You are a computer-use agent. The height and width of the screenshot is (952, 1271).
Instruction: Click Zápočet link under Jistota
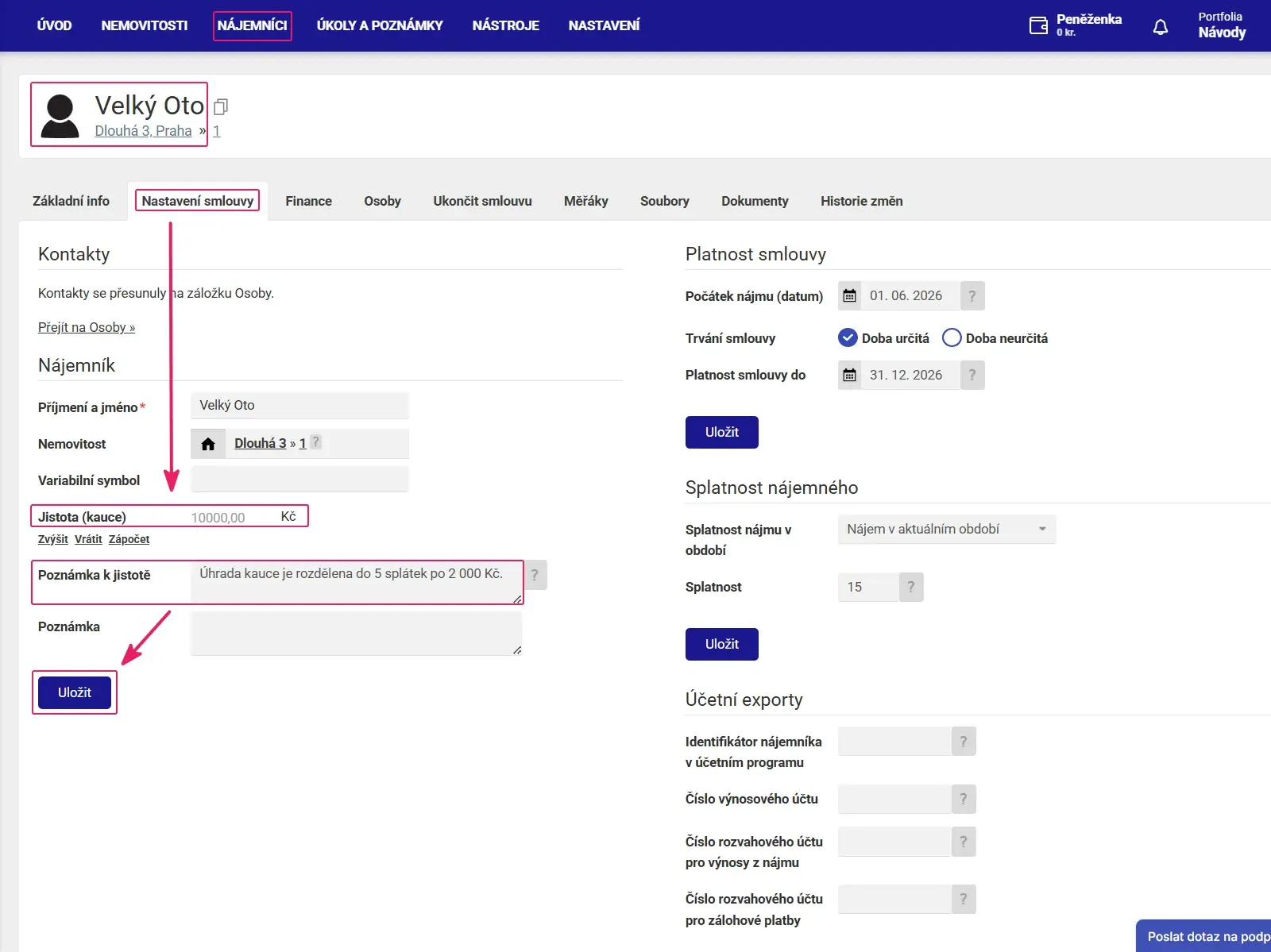point(129,539)
